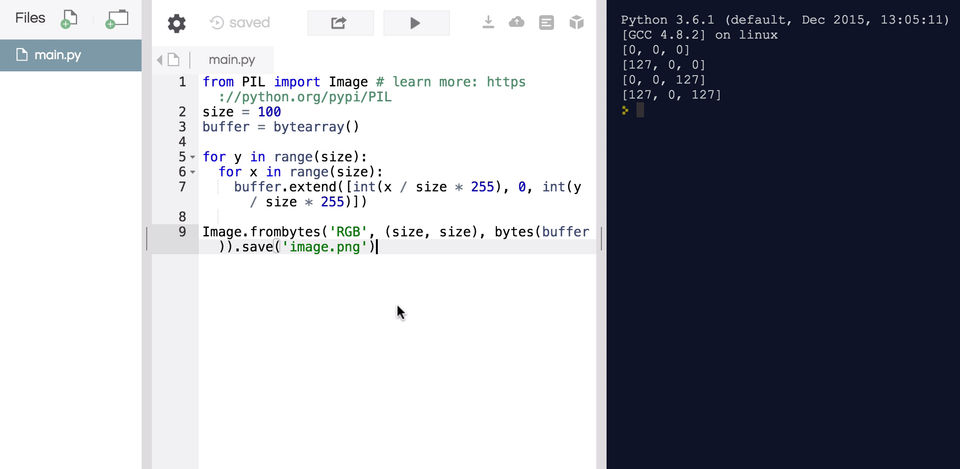Click the console prompt input
Image resolution: width=960 pixels, height=469 pixels.
click(640, 110)
